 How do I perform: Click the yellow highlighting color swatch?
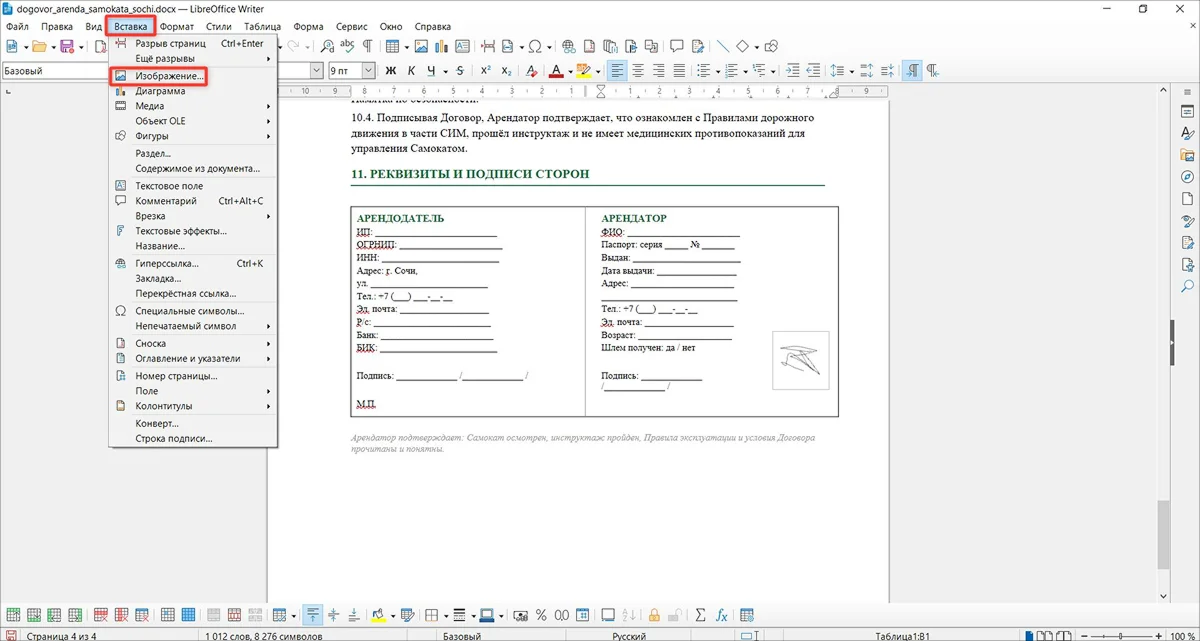click(584, 71)
